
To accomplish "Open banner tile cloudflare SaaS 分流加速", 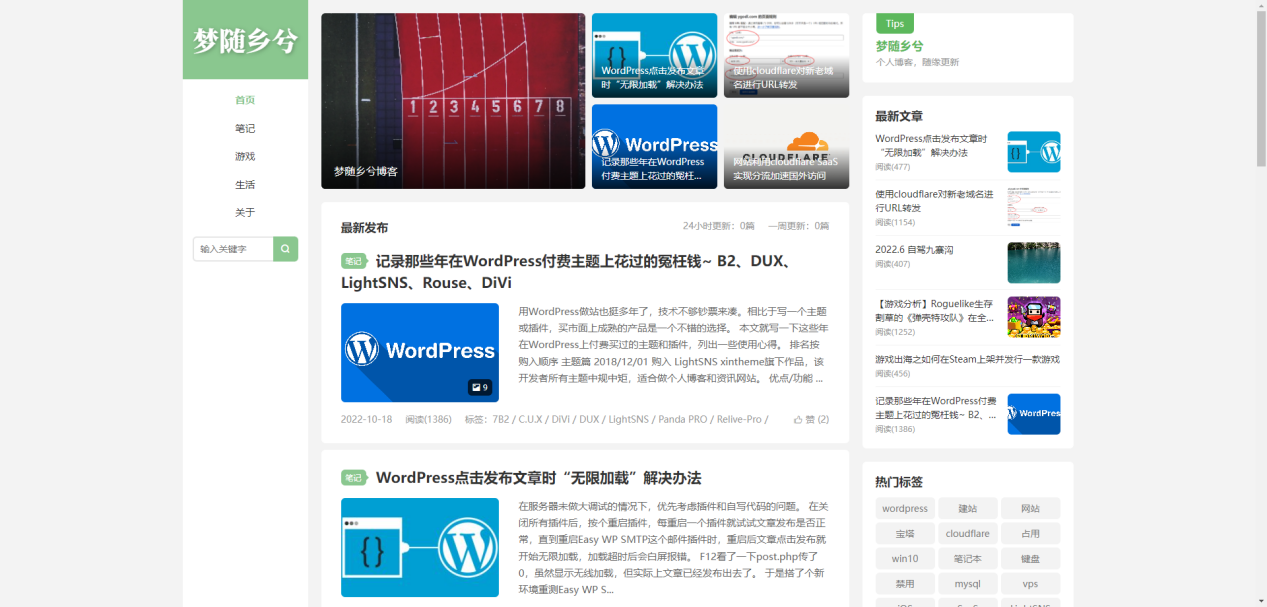I will pyautogui.click(x=786, y=146).
